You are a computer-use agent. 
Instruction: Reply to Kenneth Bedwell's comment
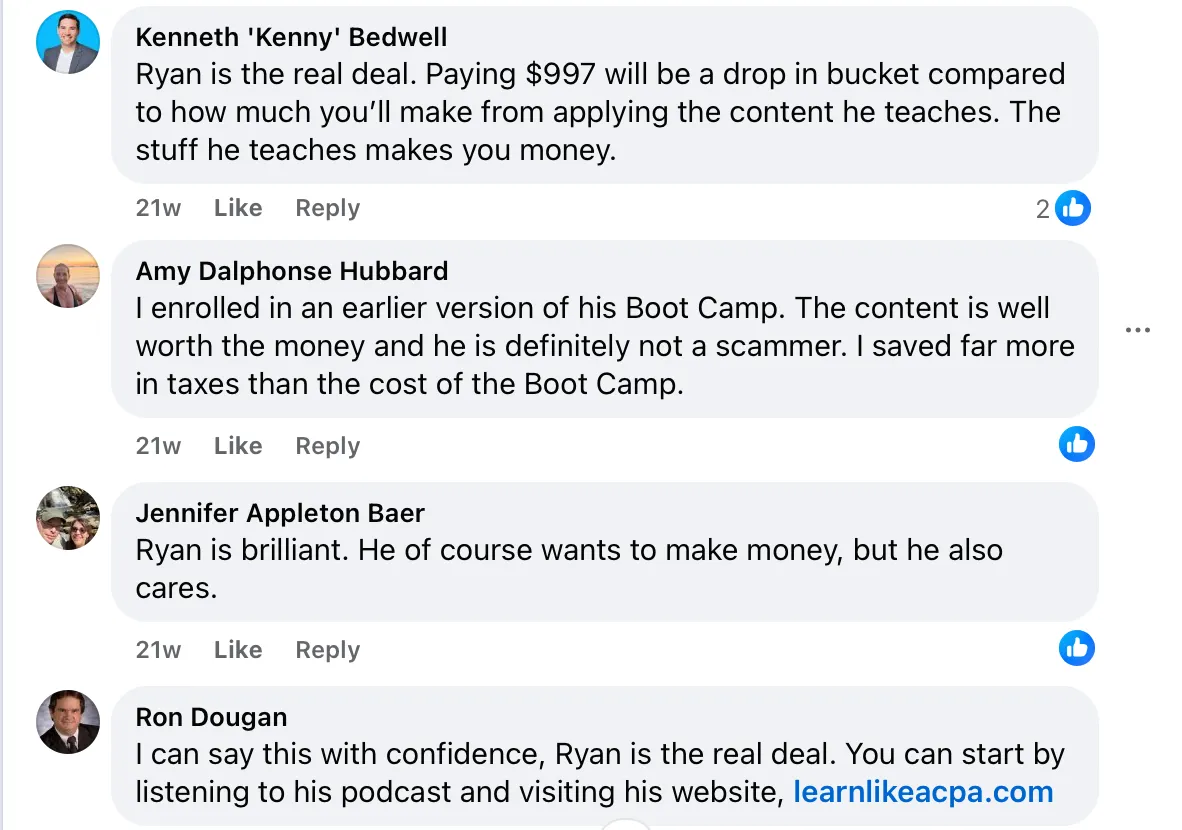[x=327, y=208]
